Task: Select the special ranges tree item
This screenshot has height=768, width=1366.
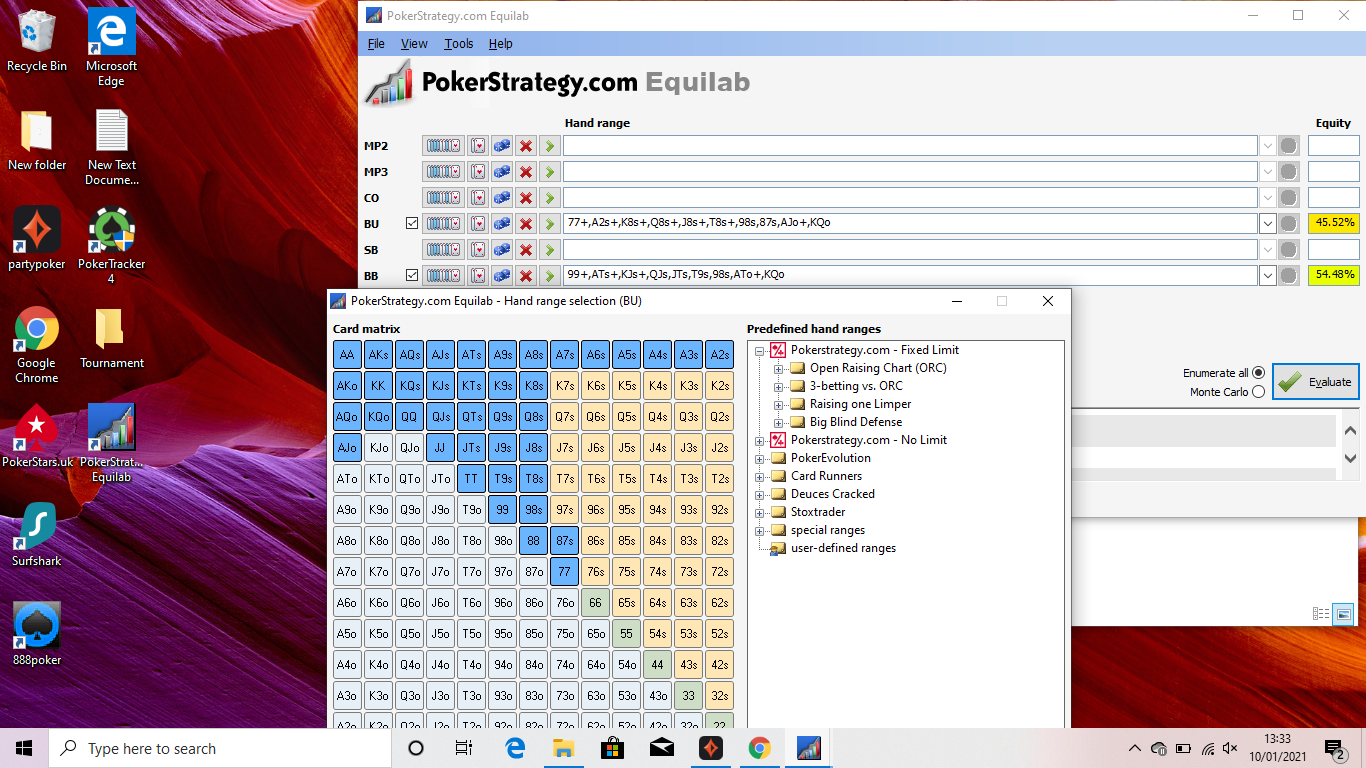Action: [828, 530]
